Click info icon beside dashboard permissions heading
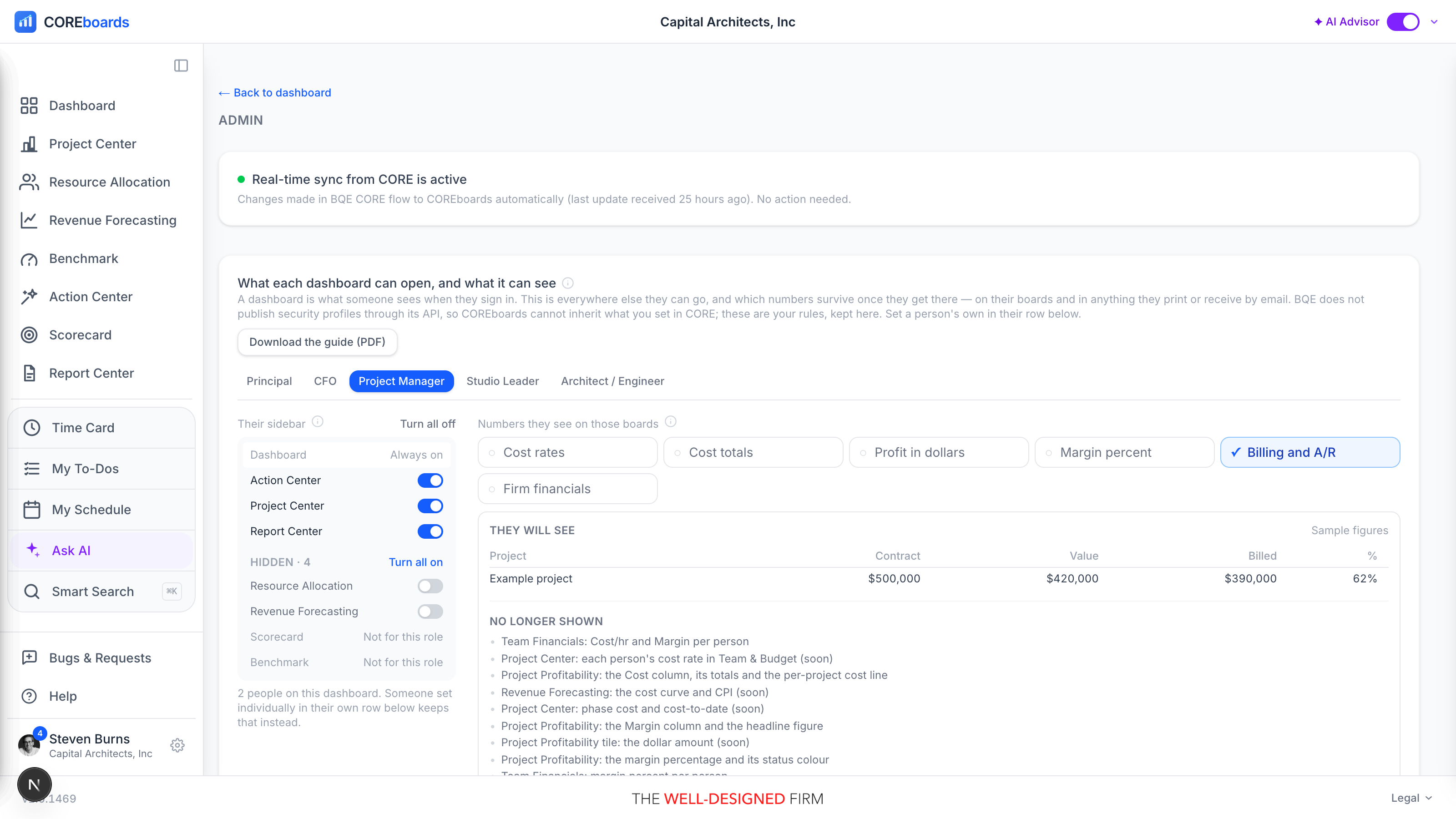1456x819 pixels. coord(568,283)
